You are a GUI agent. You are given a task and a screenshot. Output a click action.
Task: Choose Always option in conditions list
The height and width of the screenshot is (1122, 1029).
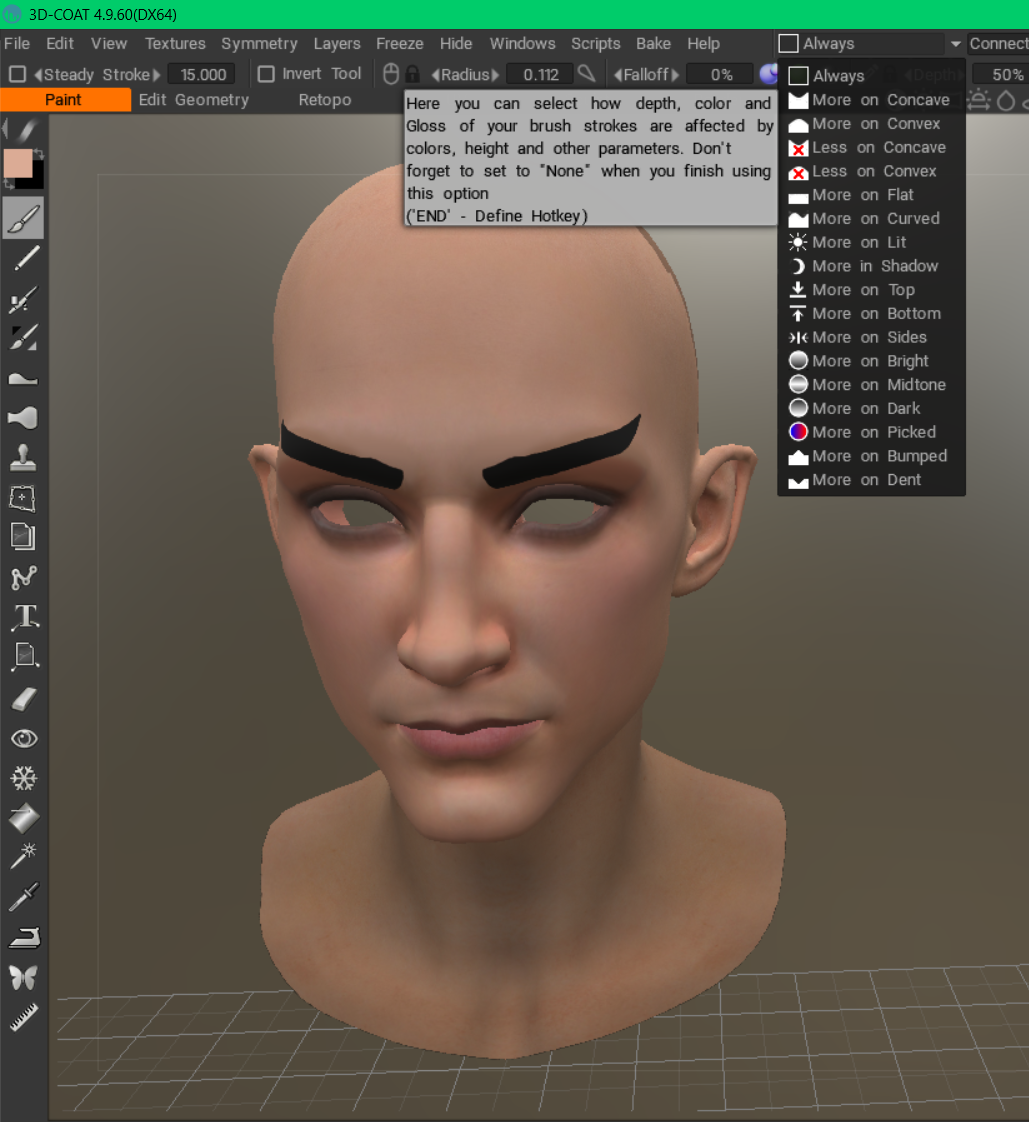872,75
